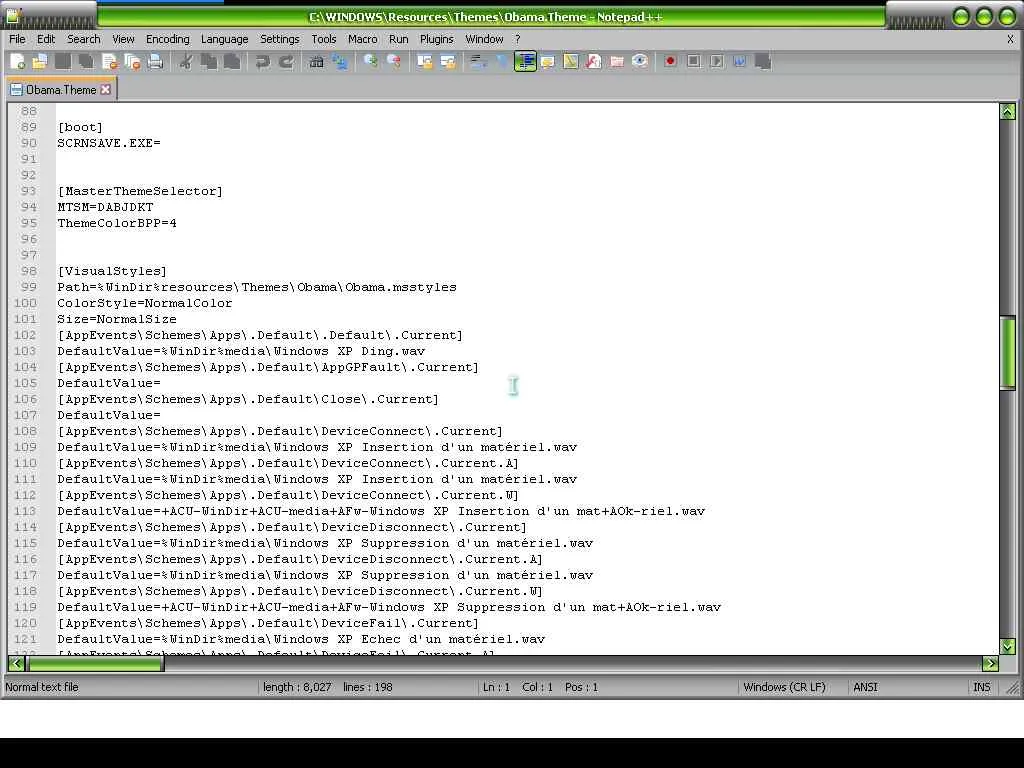Toggle Word Wrap toolbar icon
This screenshot has width=1024, height=768.
pyautogui.click(x=479, y=61)
